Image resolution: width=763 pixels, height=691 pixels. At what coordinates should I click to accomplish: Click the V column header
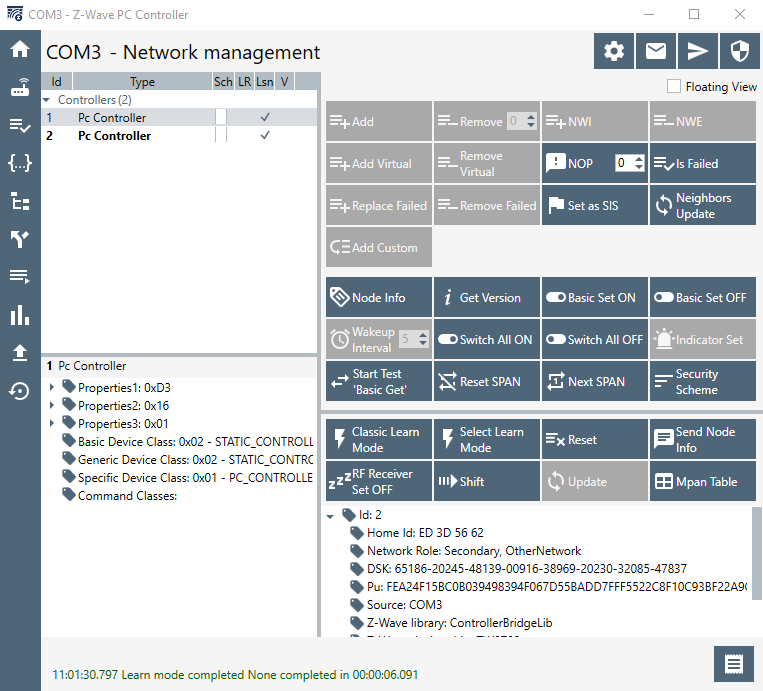(x=285, y=81)
